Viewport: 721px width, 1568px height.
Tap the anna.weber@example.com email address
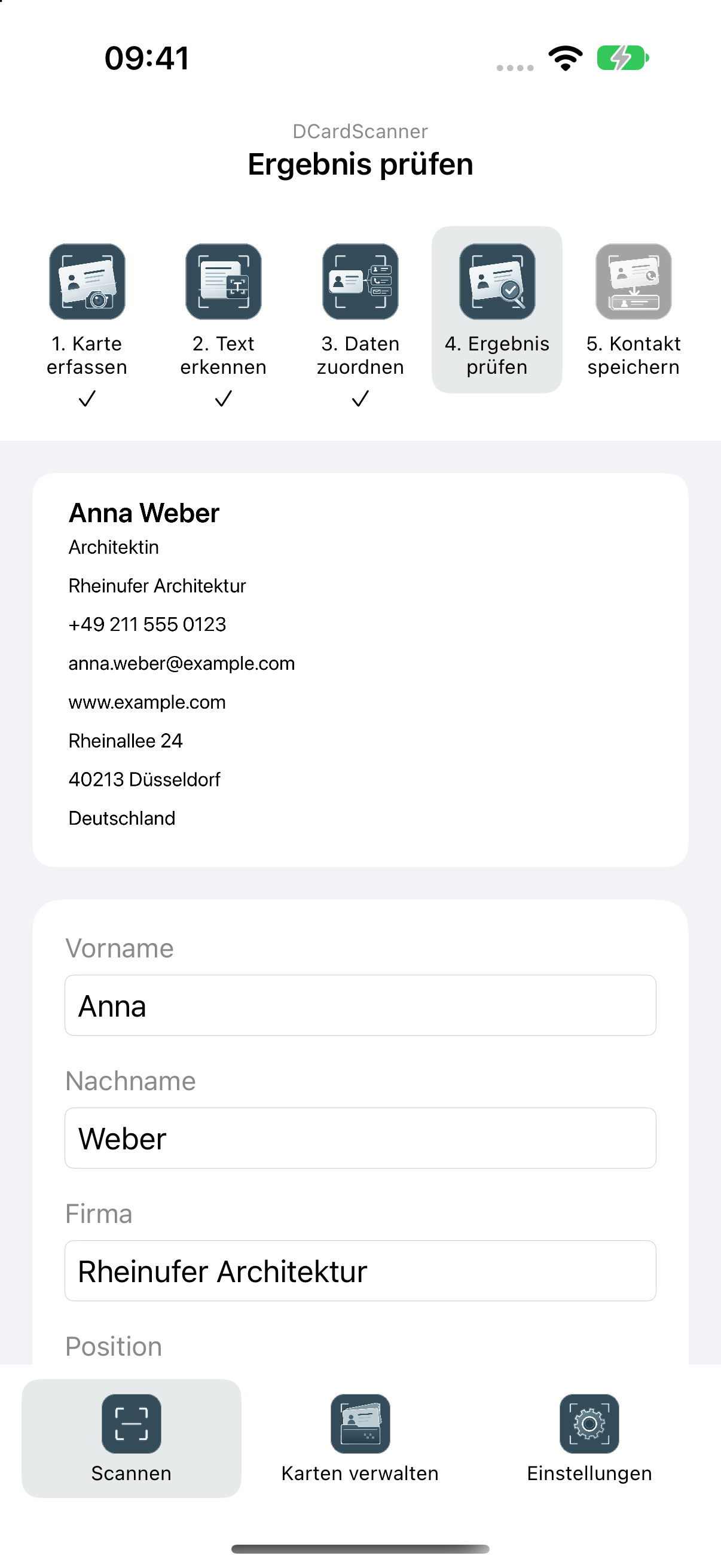point(181,663)
